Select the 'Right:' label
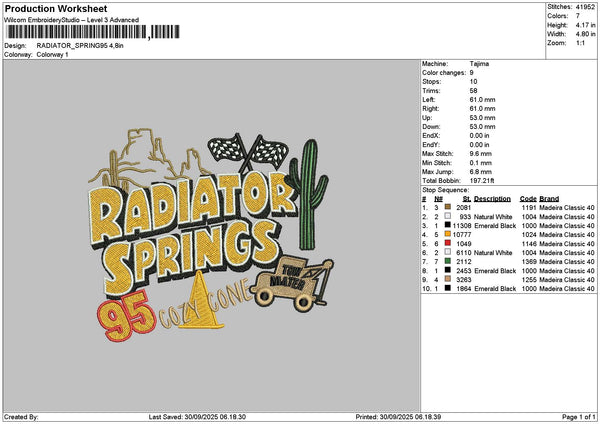This screenshot has width=600, height=424. pos(430,109)
